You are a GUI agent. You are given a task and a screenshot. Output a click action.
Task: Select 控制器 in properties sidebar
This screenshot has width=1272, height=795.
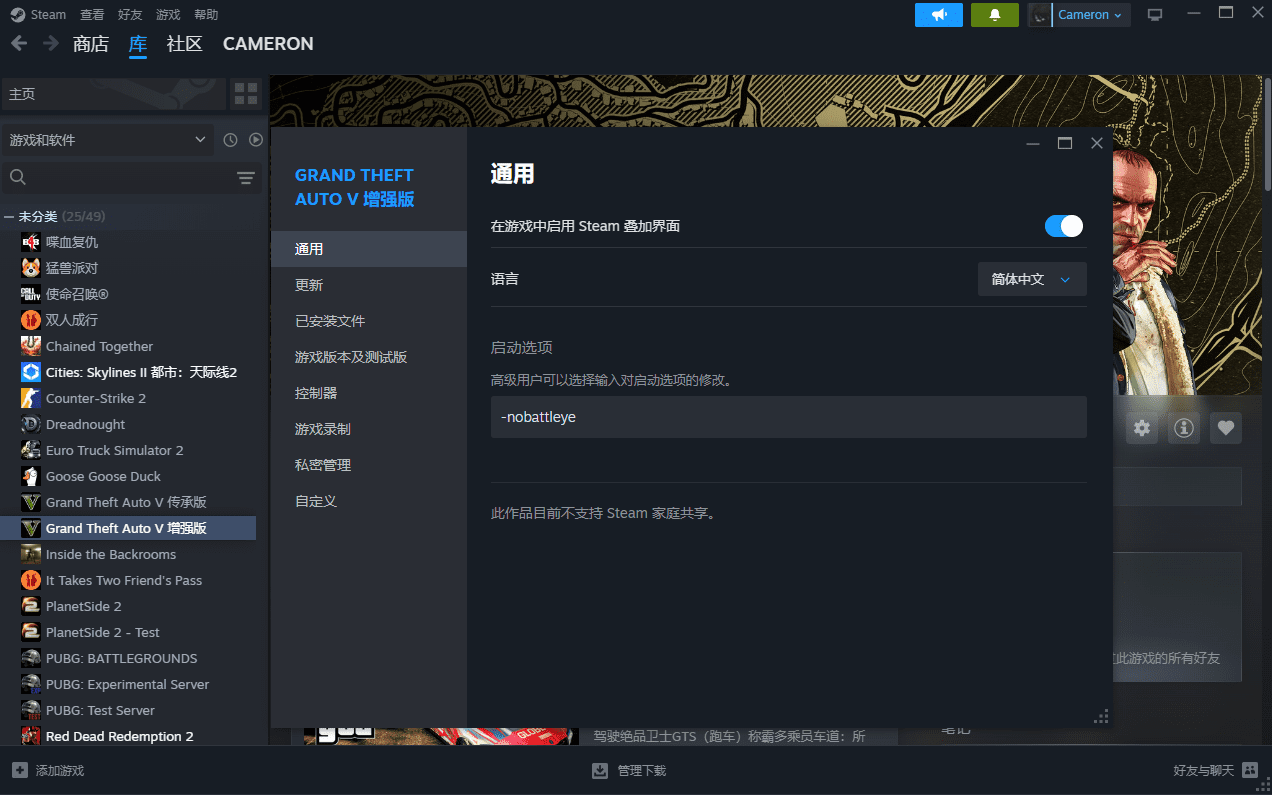[x=369, y=393]
